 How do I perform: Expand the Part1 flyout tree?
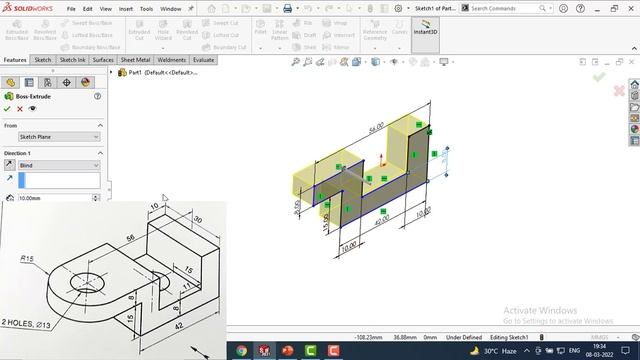pyautogui.click(x=111, y=72)
